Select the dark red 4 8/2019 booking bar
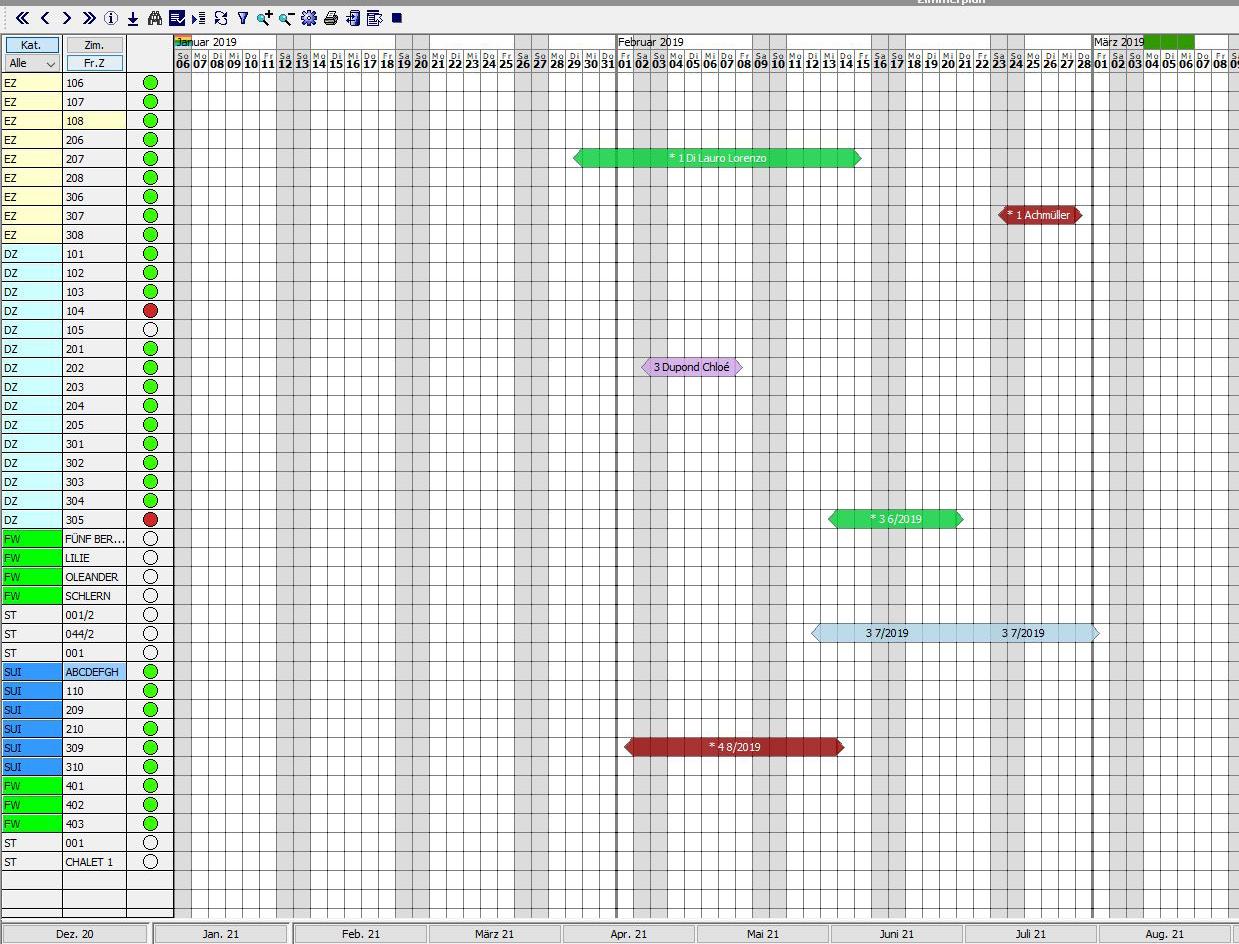This screenshot has height=944, width=1239. [x=734, y=747]
